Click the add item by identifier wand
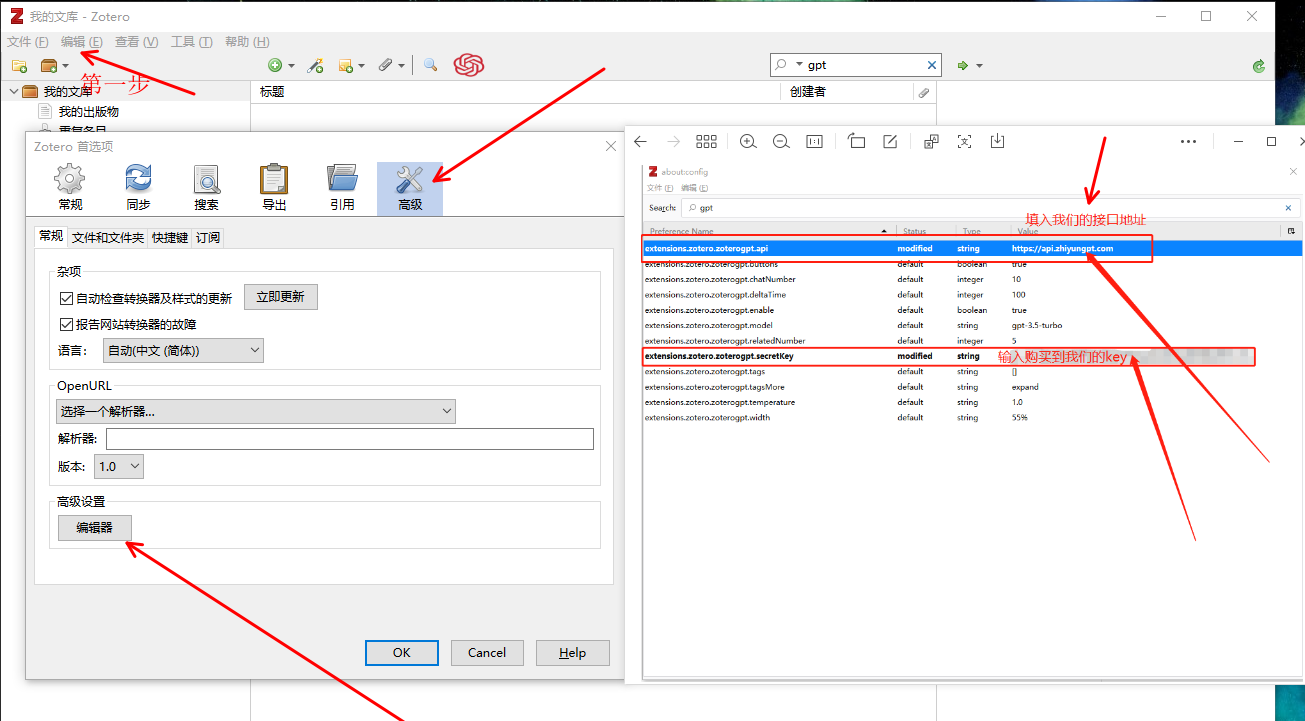The width and height of the screenshot is (1305, 721). click(x=315, y=66)
